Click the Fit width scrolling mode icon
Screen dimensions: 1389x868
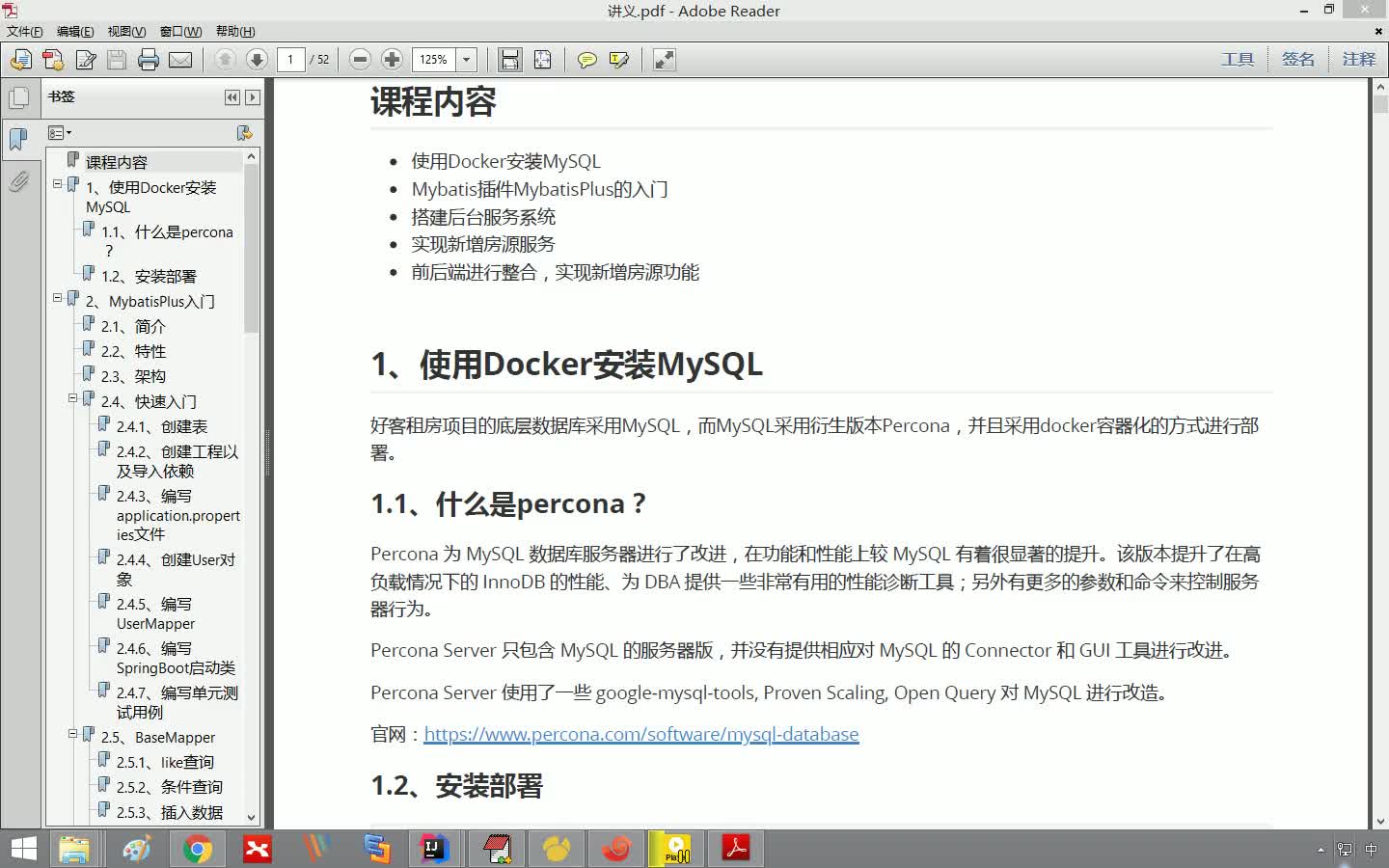(x=510, y=60)
